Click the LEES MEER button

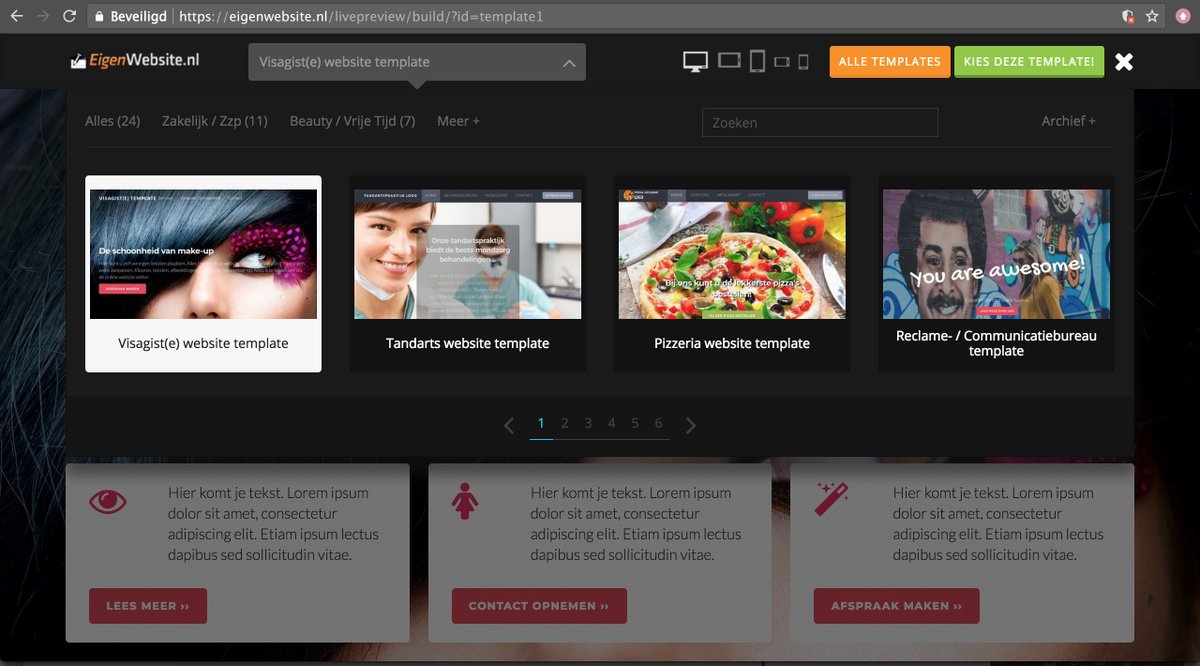point(148,606)
